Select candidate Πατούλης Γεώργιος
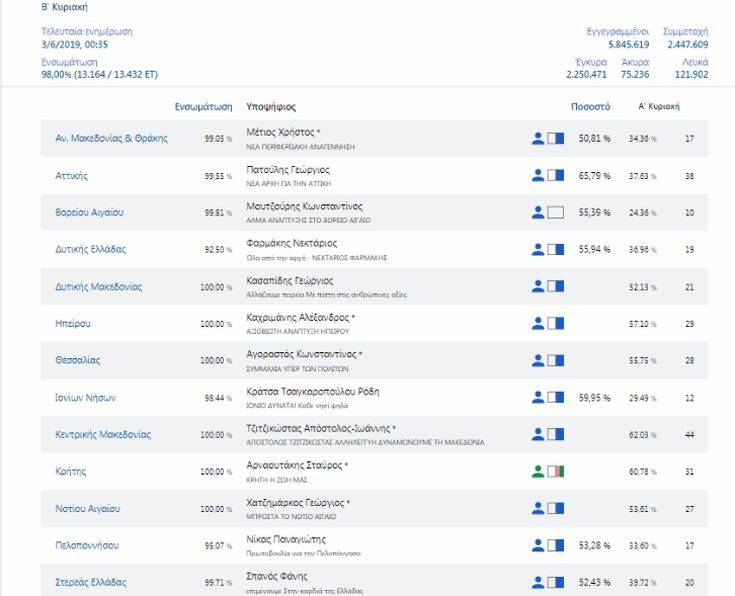 click(288, 170)
